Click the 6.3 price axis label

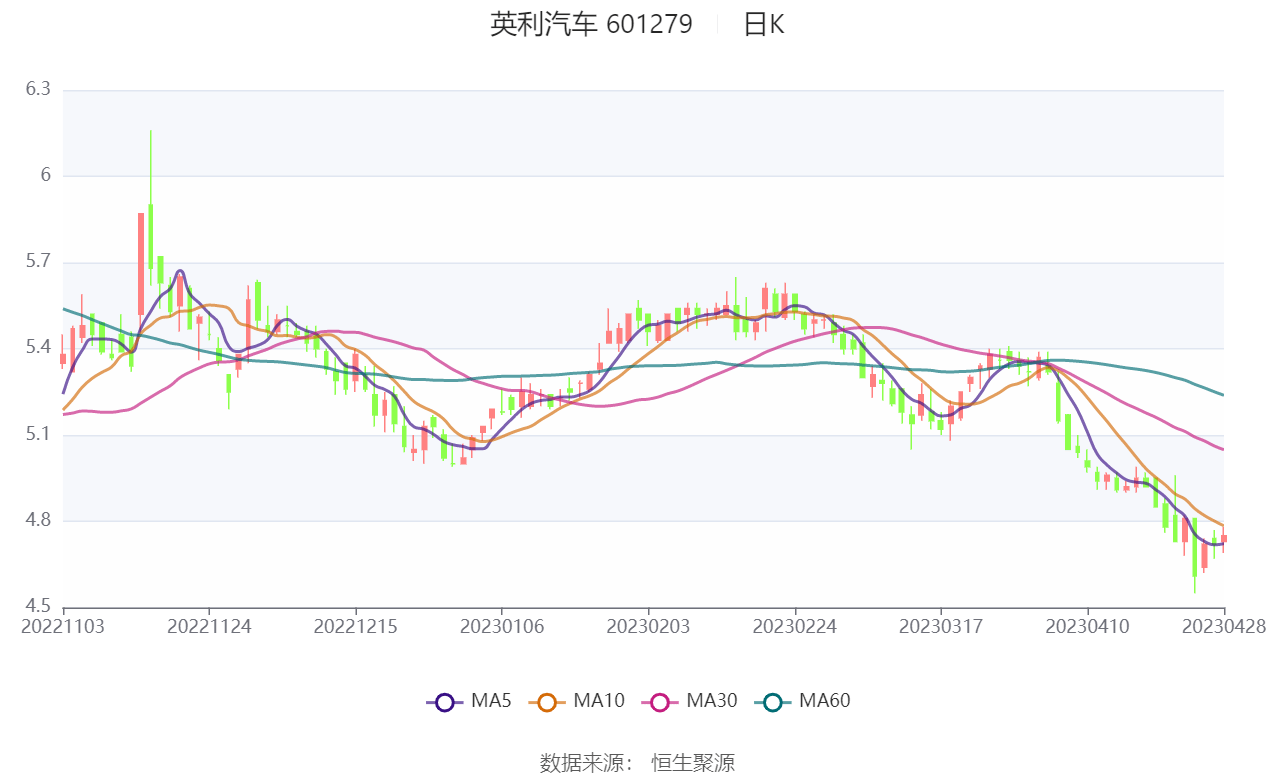38,90
